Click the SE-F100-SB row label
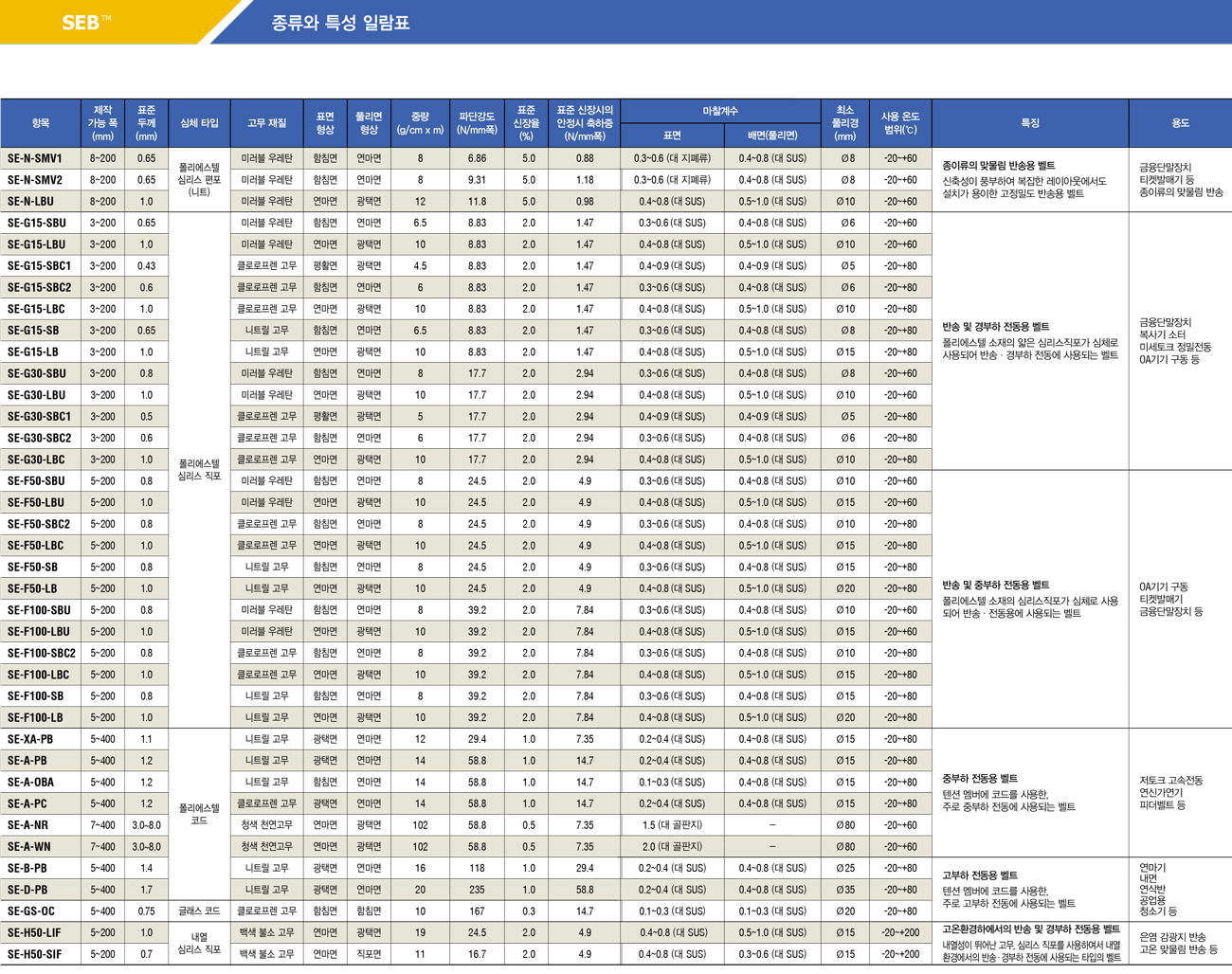The height and width of the screenshot is (974, 1232). [36, 696]
